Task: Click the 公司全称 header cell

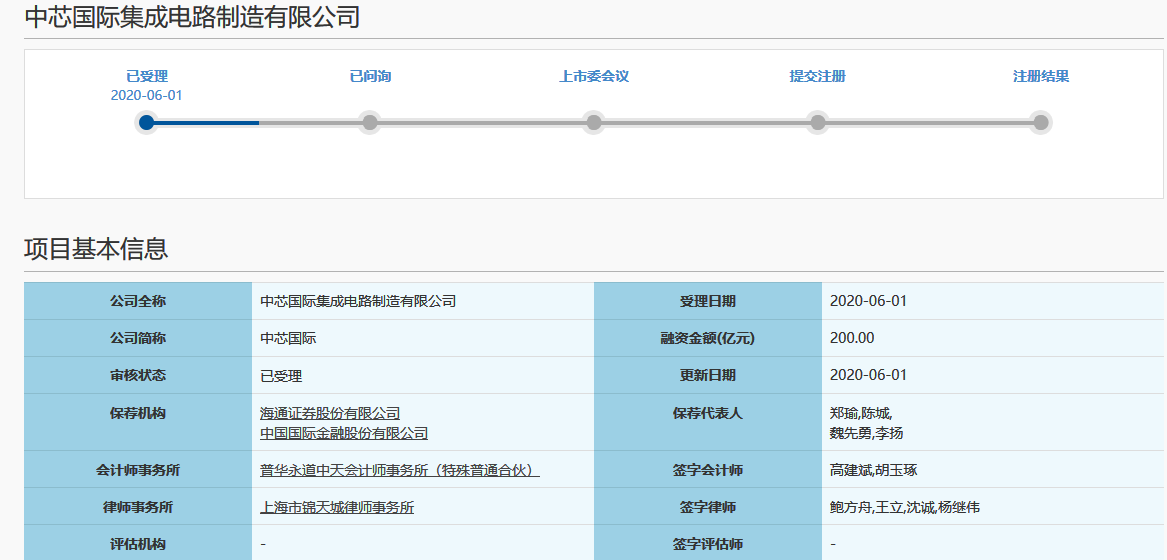Action: click(138, 301)
